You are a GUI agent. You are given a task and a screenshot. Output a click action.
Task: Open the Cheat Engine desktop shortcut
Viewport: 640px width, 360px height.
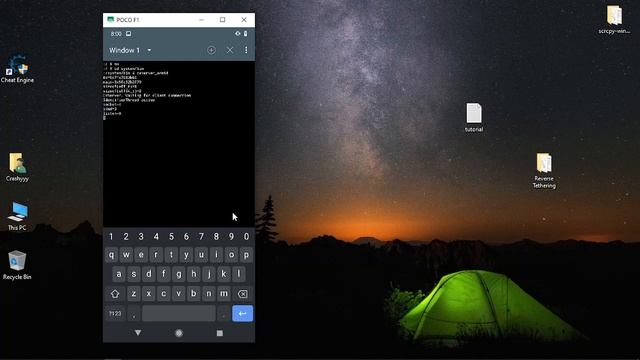tap(17, 69)
